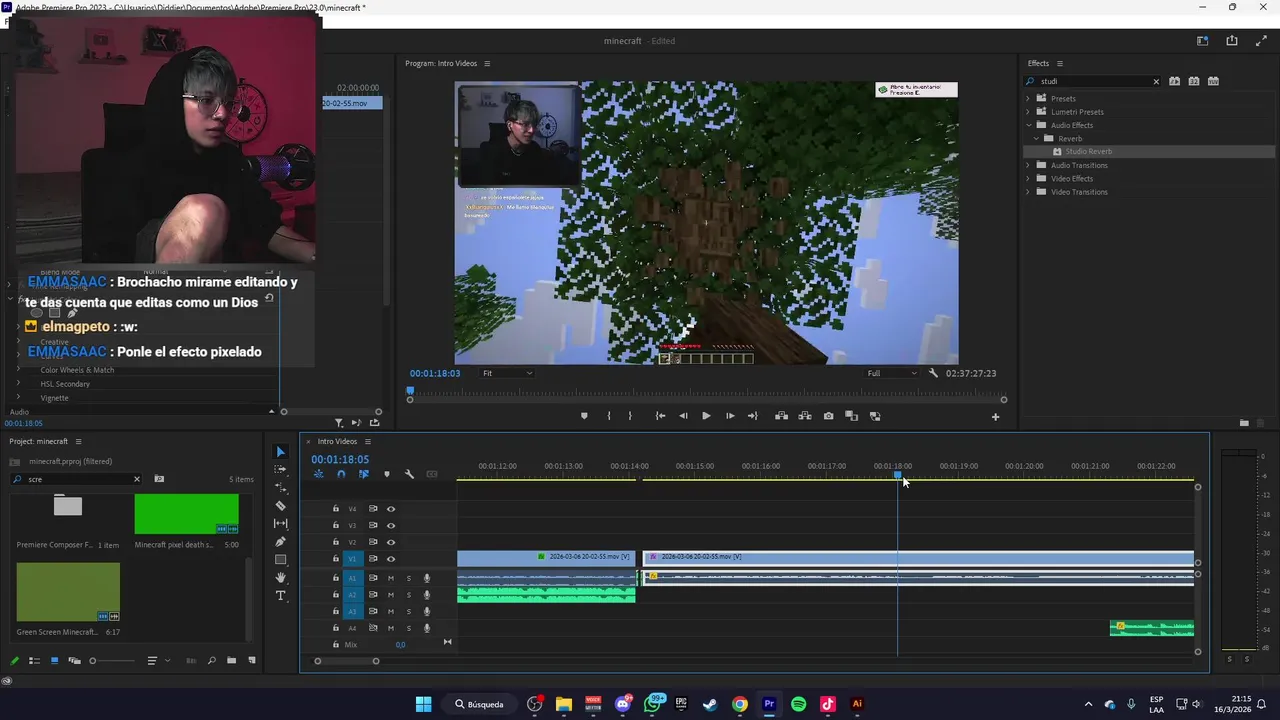The image size is (1280, 720).
Task: Add marker in timeline header
Action: 387,474
